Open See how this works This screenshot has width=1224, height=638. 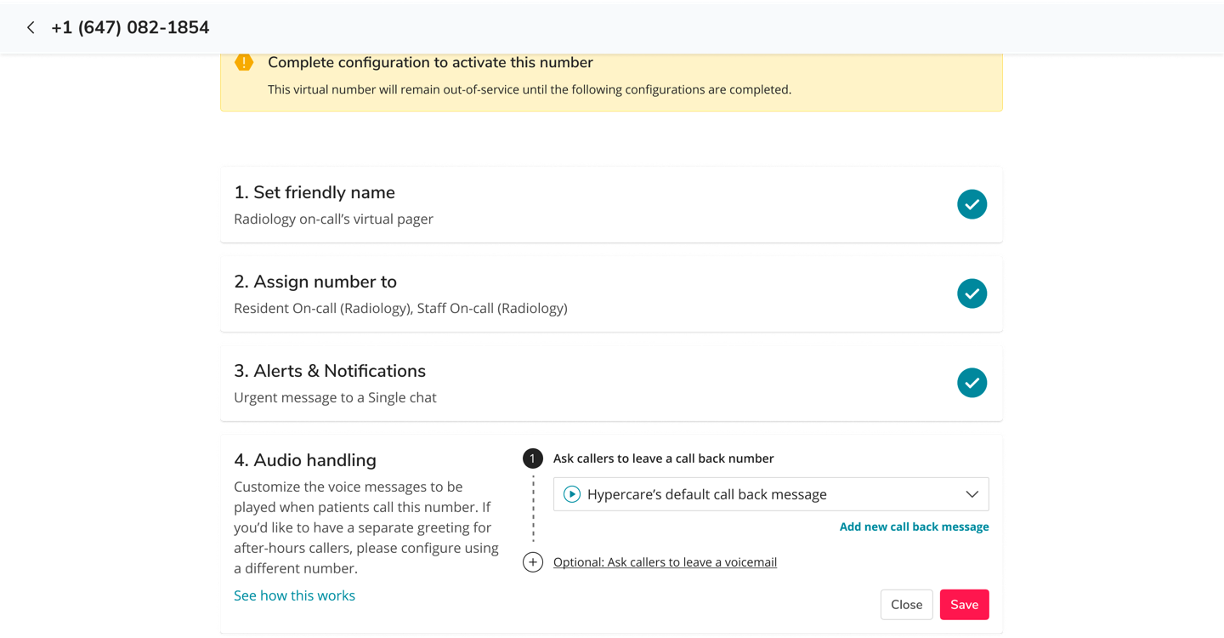click(x=294, y=595)
